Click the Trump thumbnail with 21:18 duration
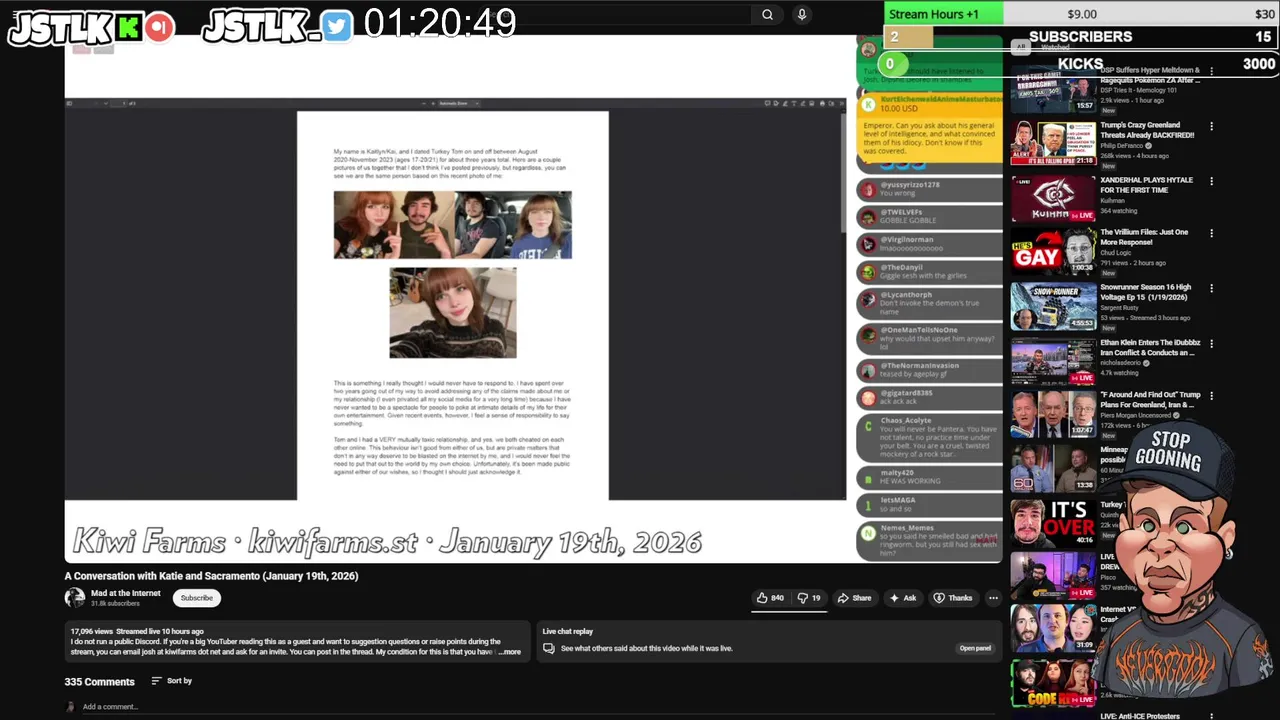The height and width of the screenshot is (720, 1280). click(1053, 144)
